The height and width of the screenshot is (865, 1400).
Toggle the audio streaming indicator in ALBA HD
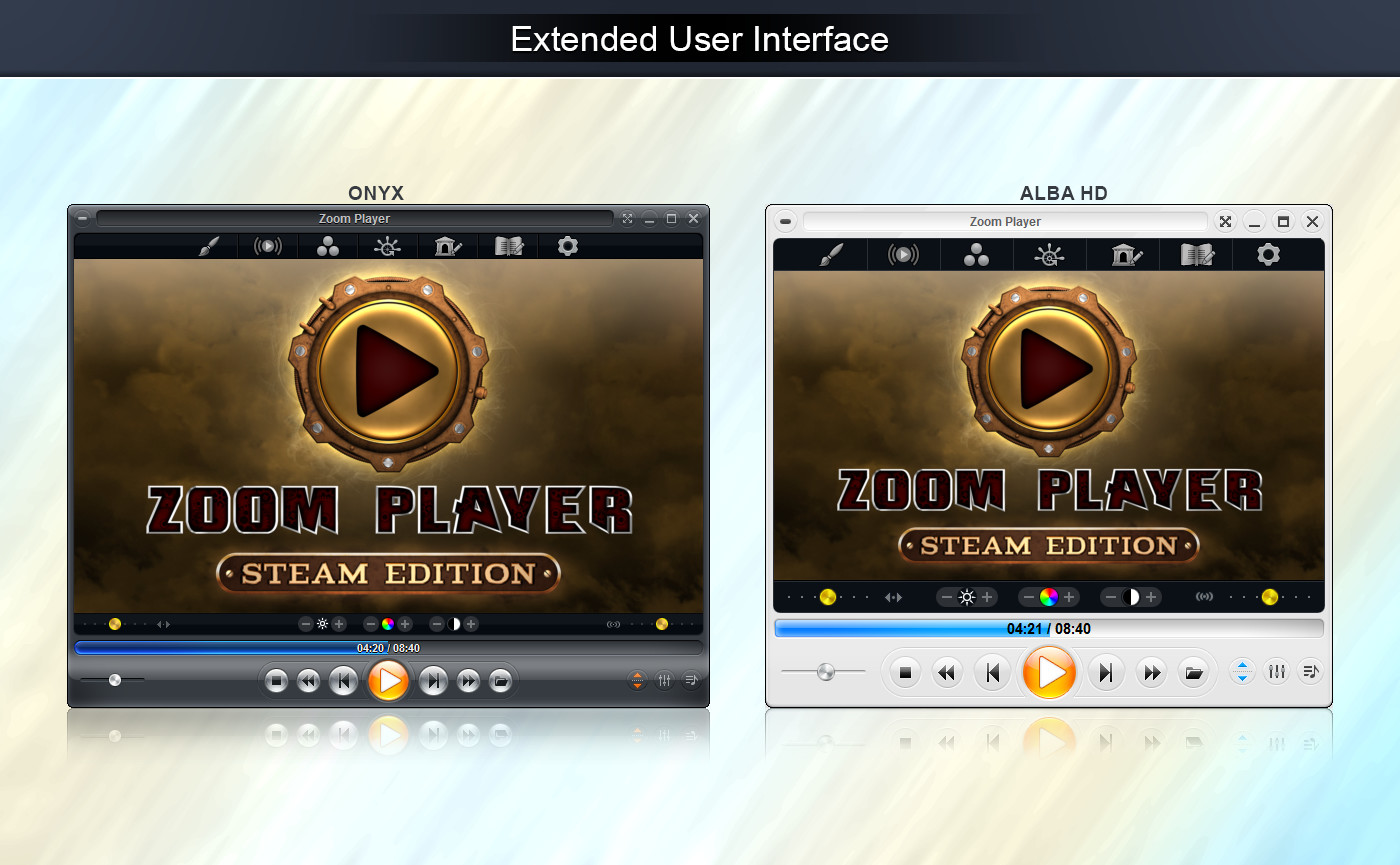pyautogui.click(x=1204, y=597)
